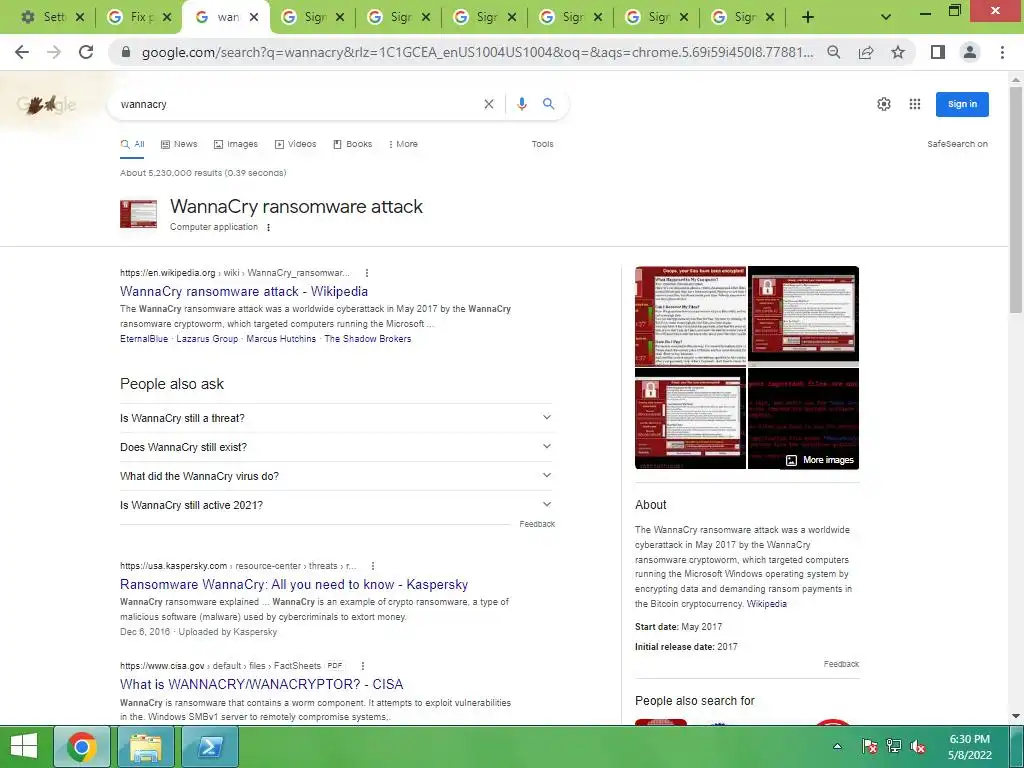Click the Sign in button
Image resolution: width=1024 pixels, height=768 pixels.
[962, 104]
